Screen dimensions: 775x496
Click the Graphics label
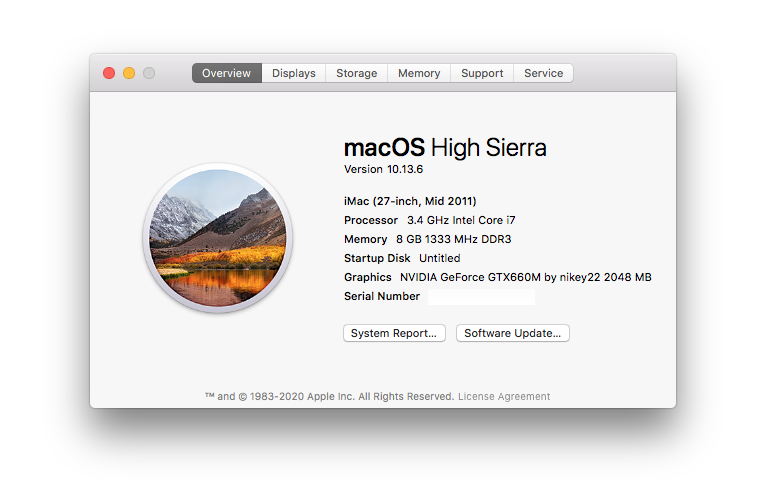pos(368,277)
